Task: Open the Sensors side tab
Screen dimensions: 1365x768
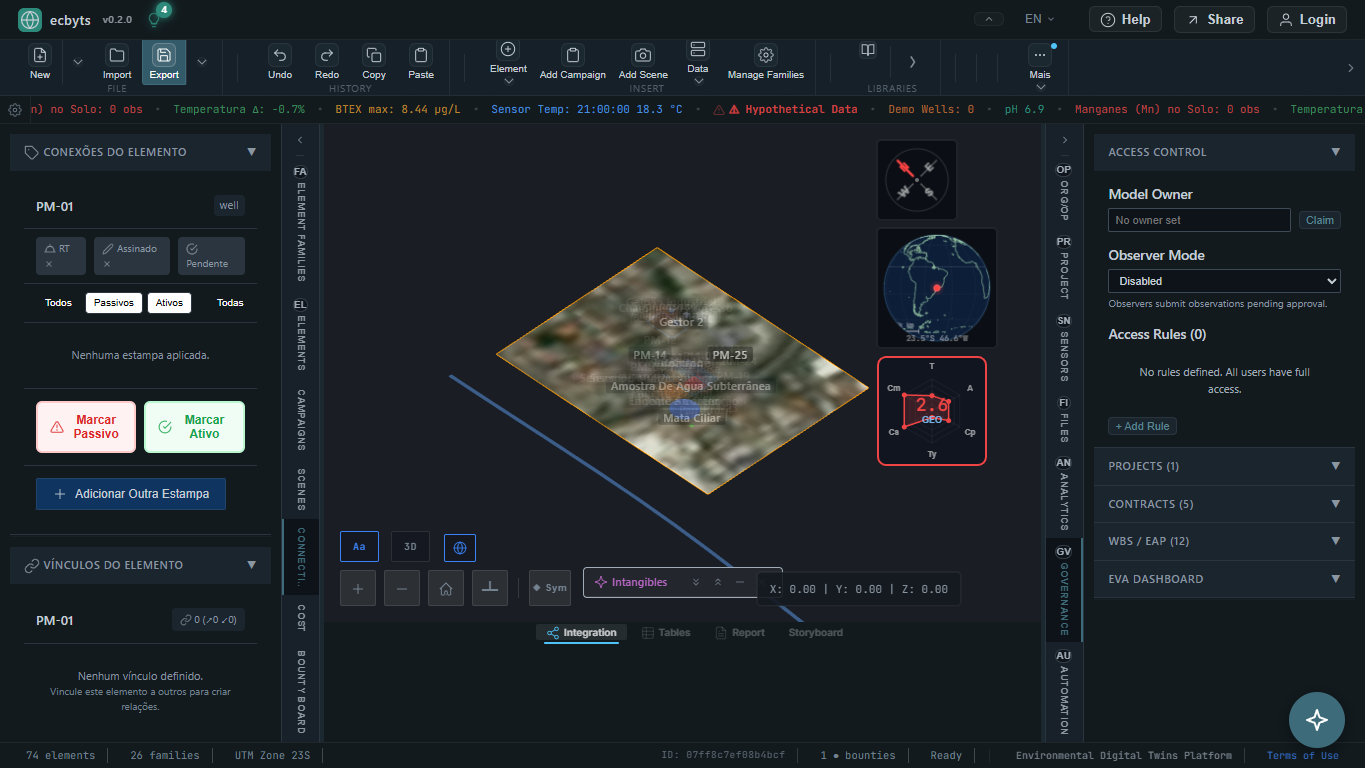Action: click(x=1064, y=348)
